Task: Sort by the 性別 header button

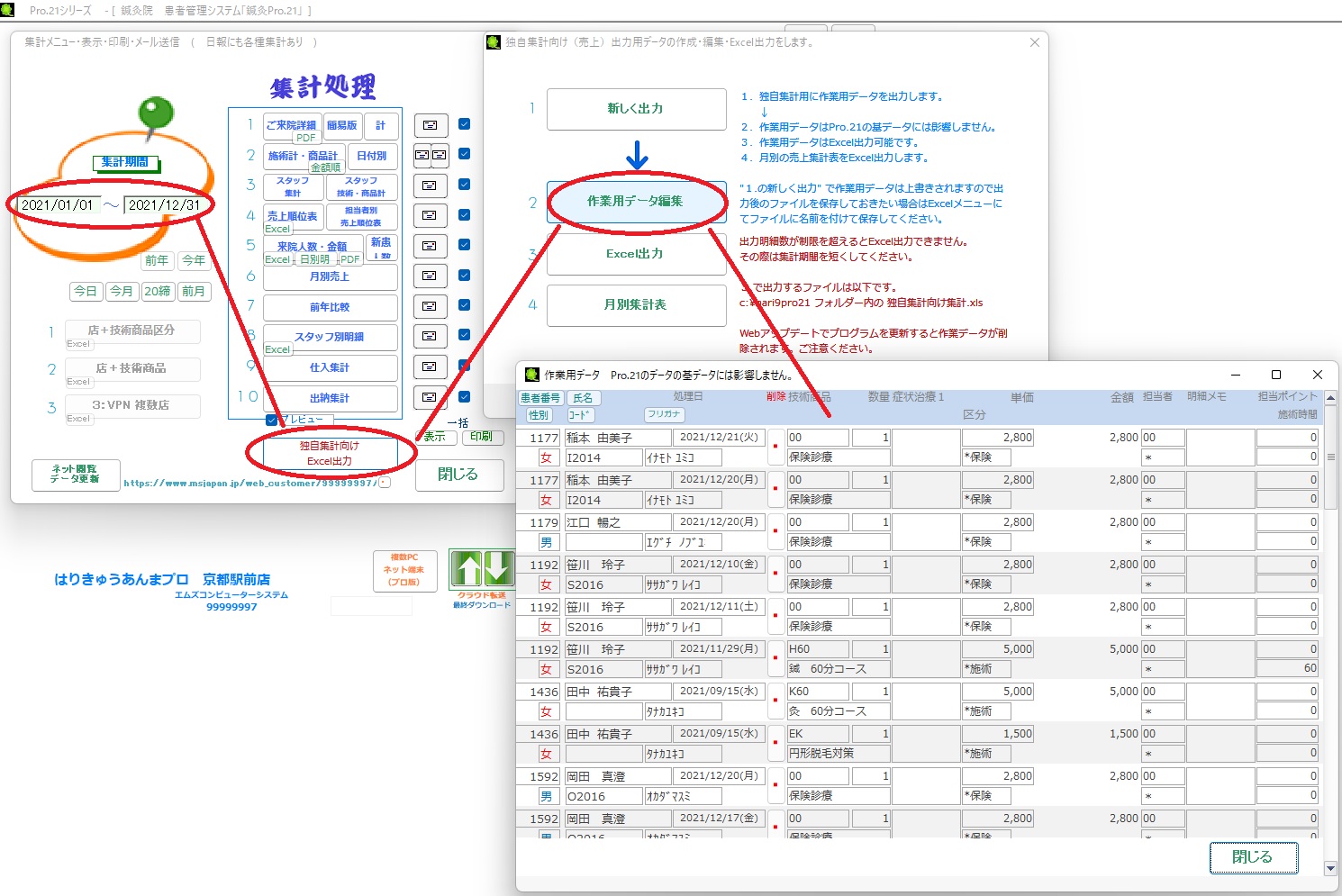Action: coord(539,415)
